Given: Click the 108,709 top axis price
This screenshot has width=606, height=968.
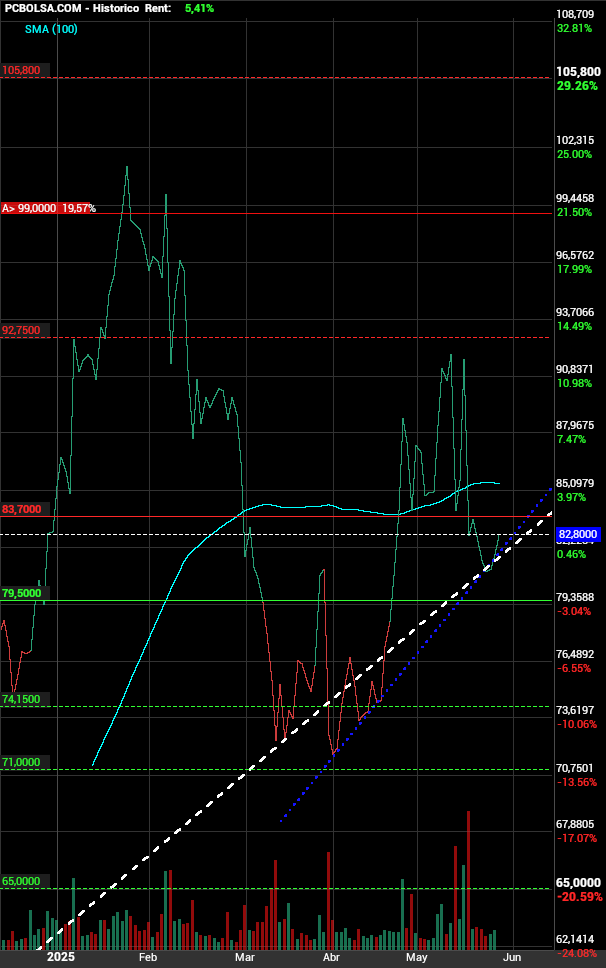Looking at the screenshot, I should tap(575, 14).
